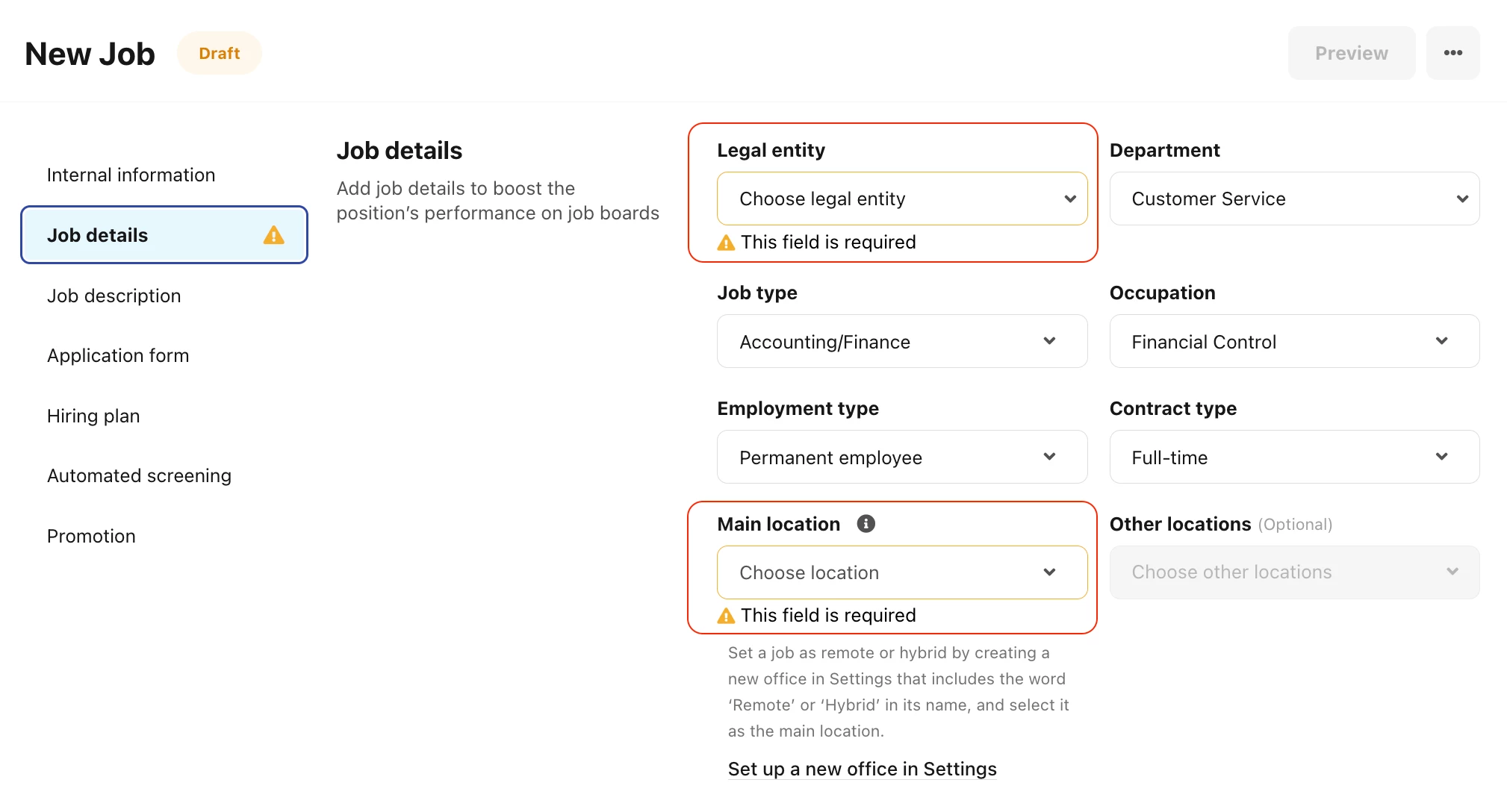This screenshot has height=812, width=1507.
Task: Click the Draft status badge
Action: tap(219, 53)
